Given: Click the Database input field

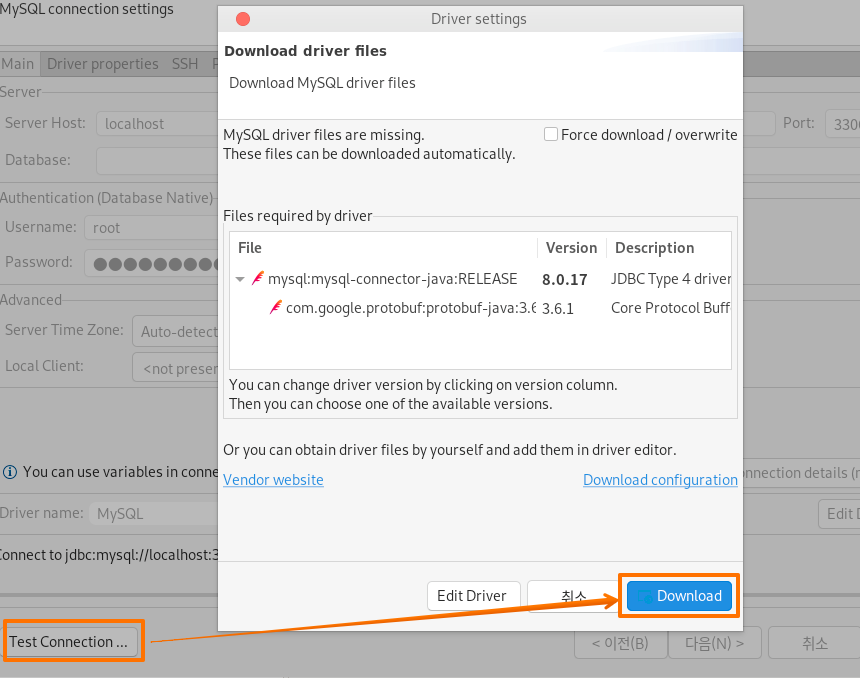Looking at the screenshot, I should [157, 161].
